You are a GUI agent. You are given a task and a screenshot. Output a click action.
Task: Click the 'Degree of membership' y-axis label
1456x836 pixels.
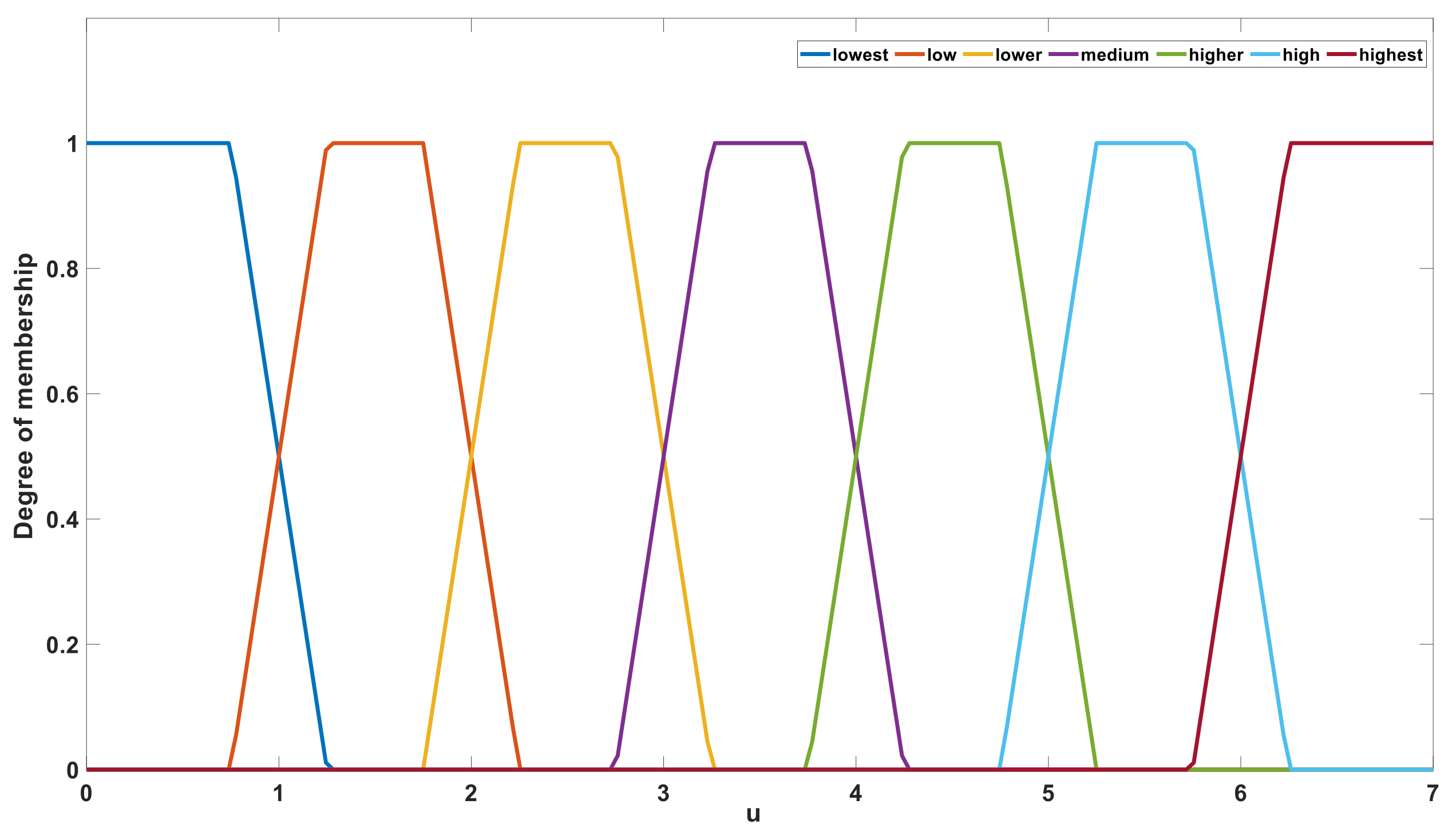pyautogui.click(x=24, y=396)
